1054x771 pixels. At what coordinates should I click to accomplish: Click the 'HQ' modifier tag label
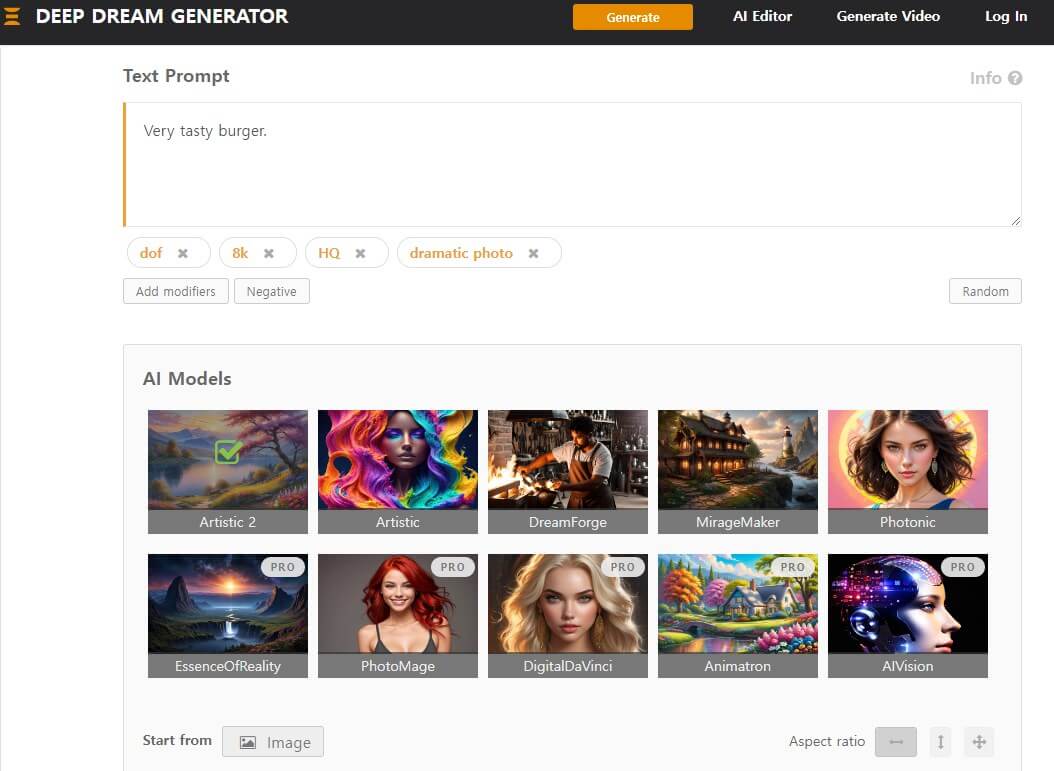point(329,253)
